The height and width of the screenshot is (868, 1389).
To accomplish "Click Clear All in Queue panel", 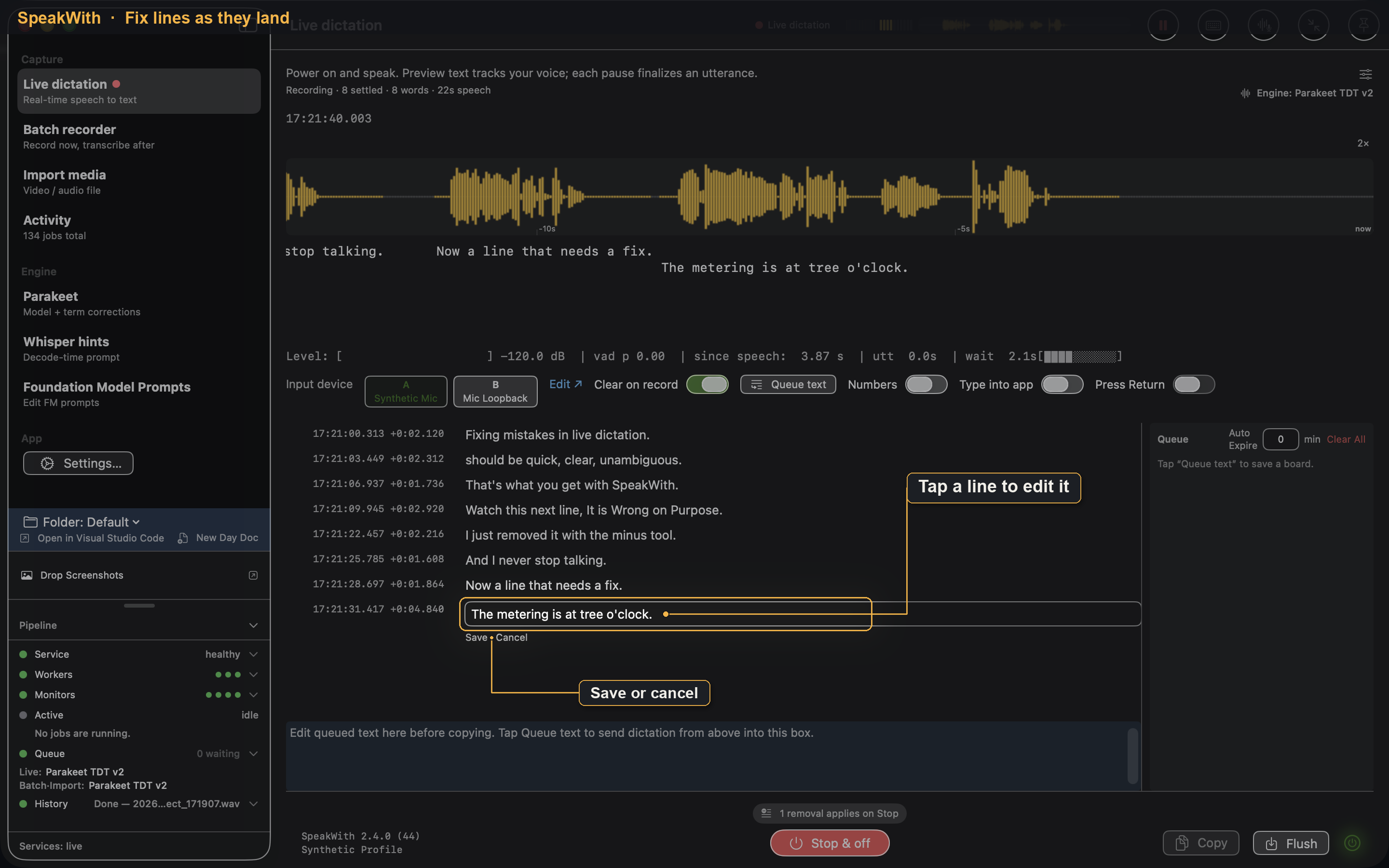I will (1346, 439).
